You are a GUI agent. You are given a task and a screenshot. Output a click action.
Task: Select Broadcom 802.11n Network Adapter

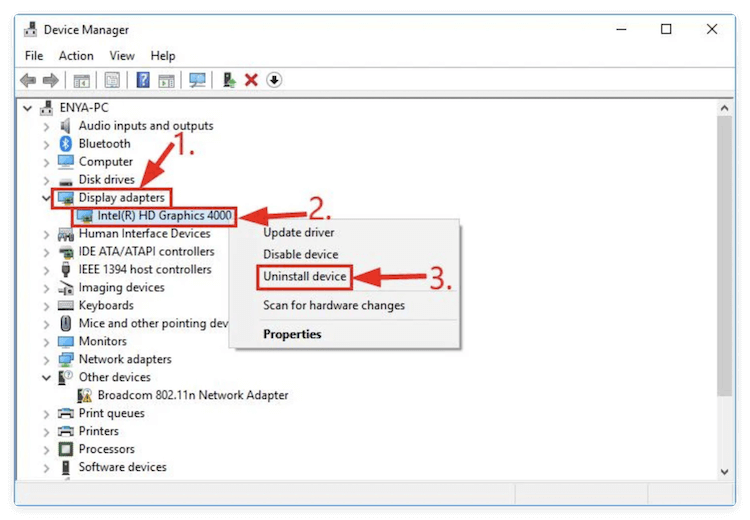pyautogui.click(x=193, y=395)
